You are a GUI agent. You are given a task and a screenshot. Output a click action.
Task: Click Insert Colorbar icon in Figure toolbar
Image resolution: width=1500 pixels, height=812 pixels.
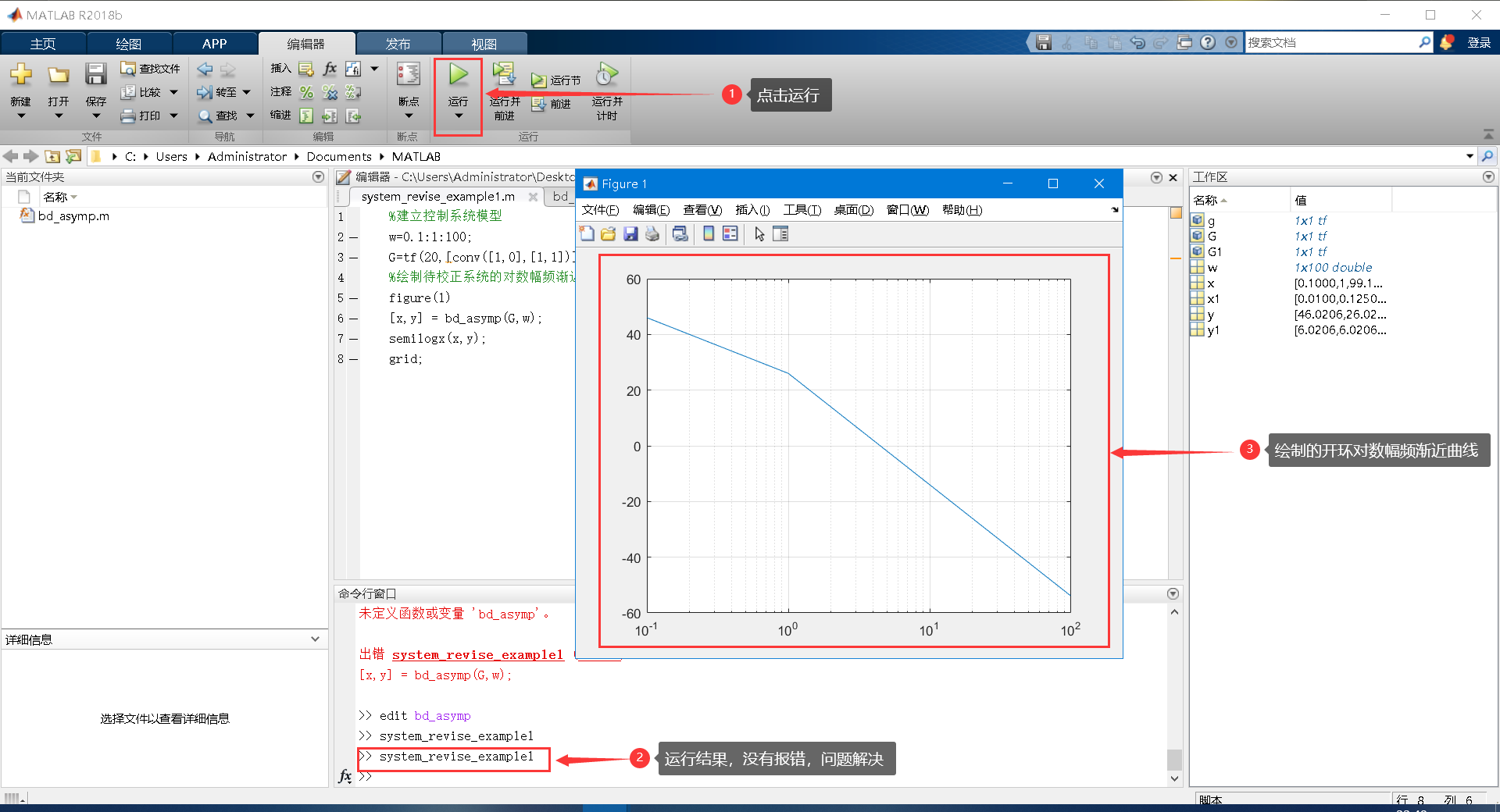pyautogui.click(x=709, y=233)
